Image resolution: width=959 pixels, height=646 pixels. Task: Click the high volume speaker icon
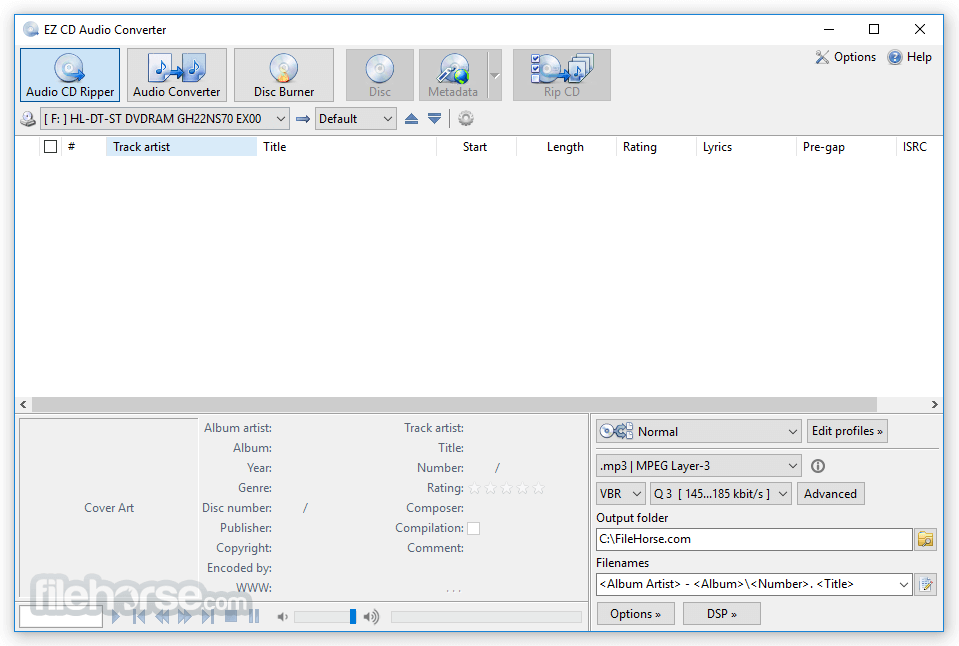(371, 617)
